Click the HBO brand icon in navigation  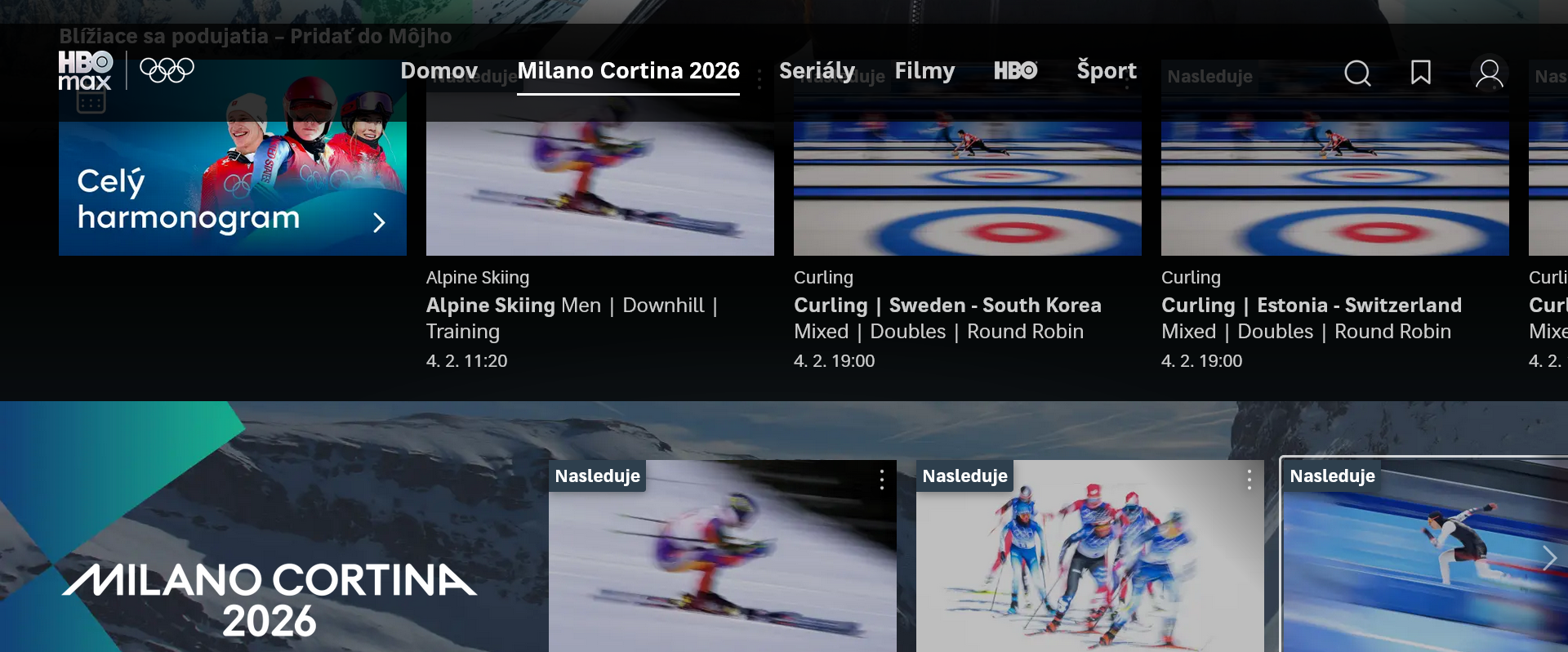pos(1015,70)
